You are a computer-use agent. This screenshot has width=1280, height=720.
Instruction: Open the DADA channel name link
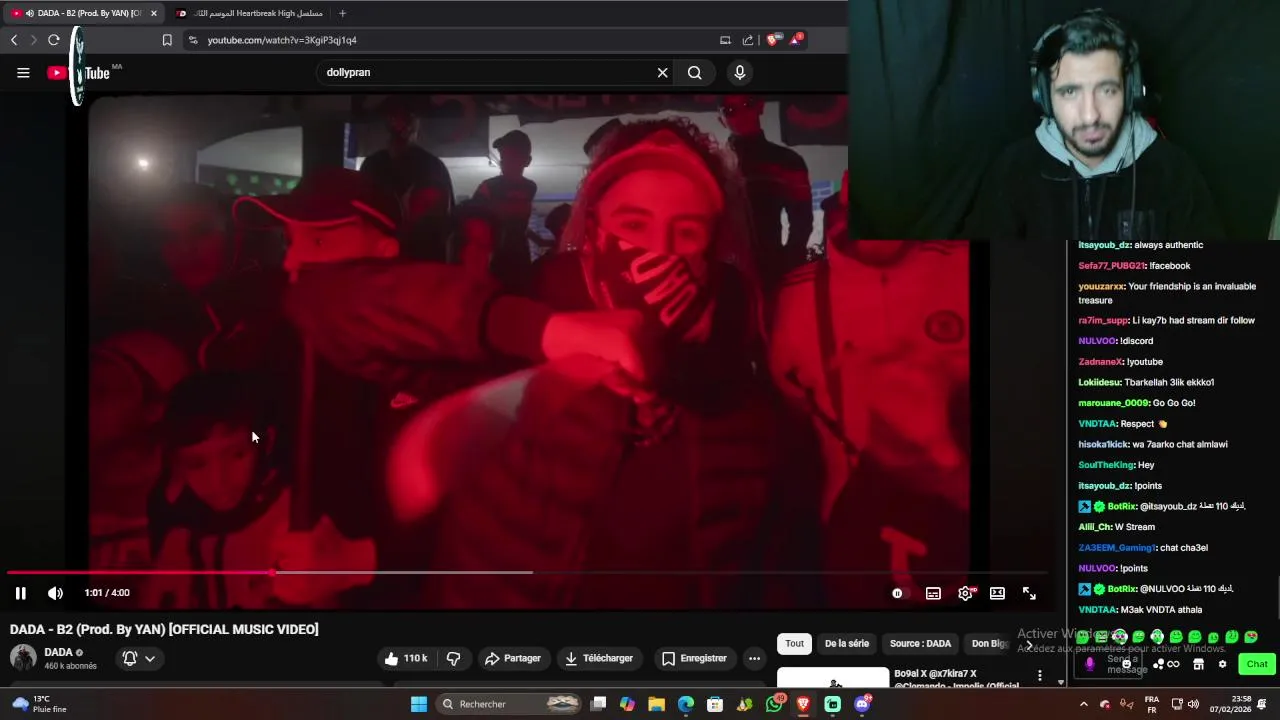(58, 652)
